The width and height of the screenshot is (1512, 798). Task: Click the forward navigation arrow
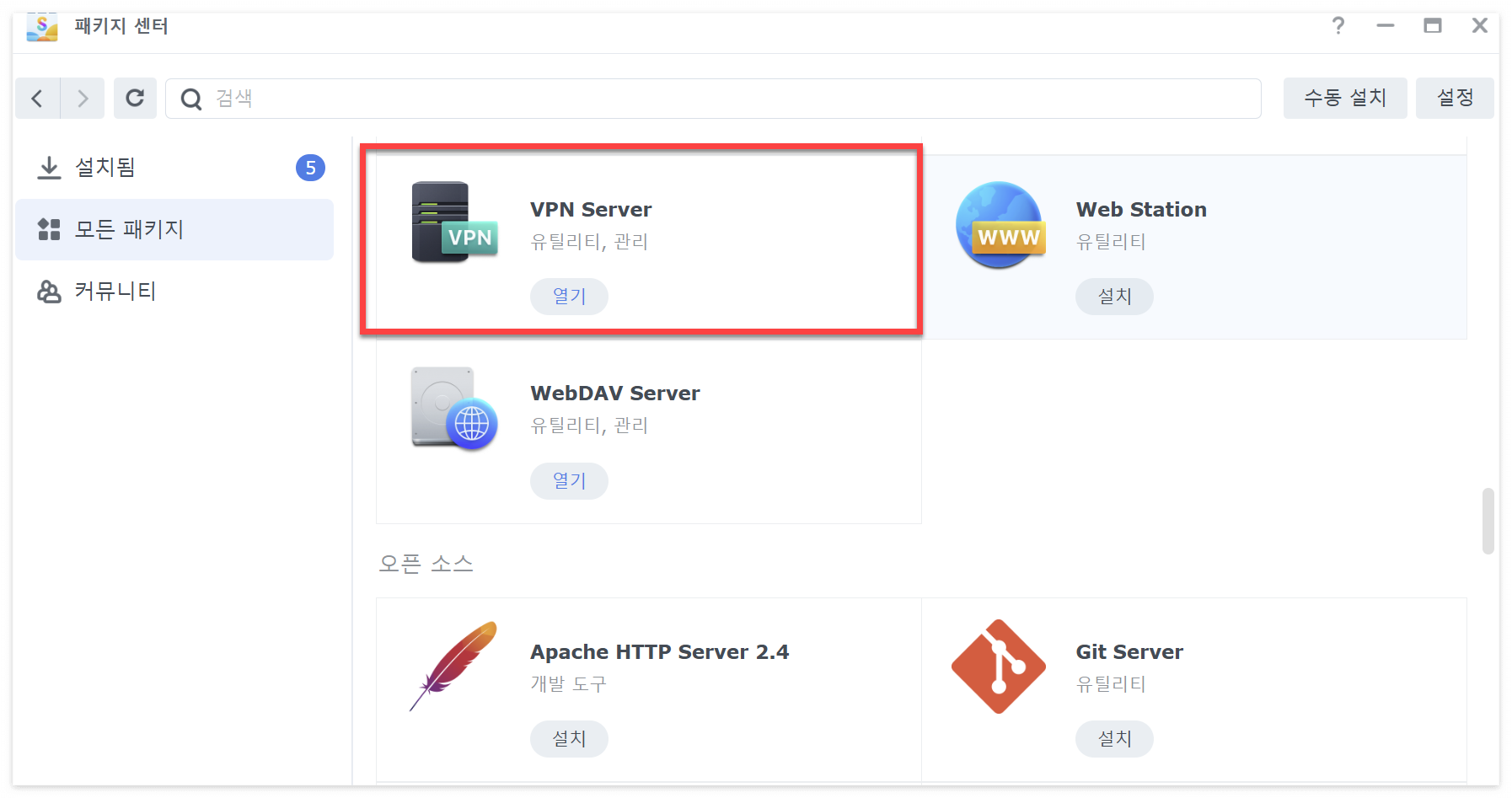point(83,99)
